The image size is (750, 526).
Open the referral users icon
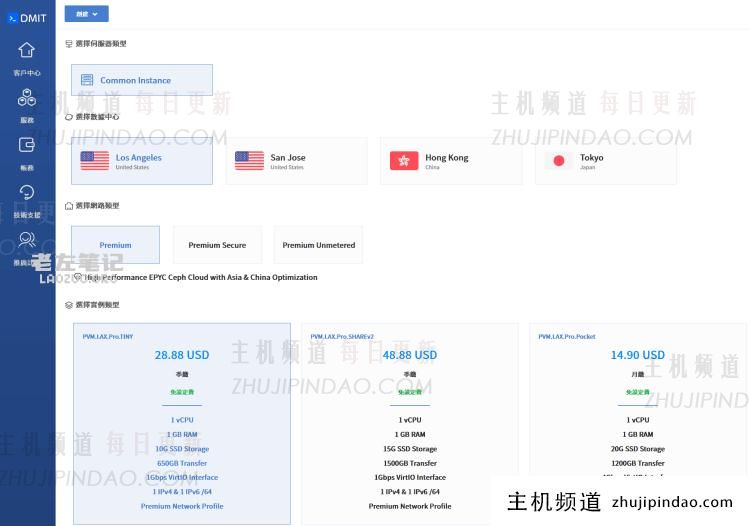tap(26, 239)
